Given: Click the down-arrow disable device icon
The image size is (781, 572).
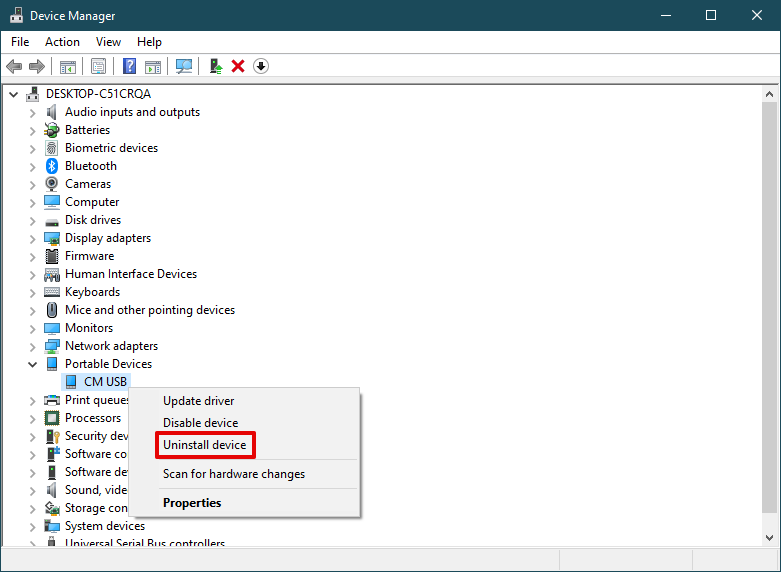Looking at the screenshot, I should (x=261, y=66).
